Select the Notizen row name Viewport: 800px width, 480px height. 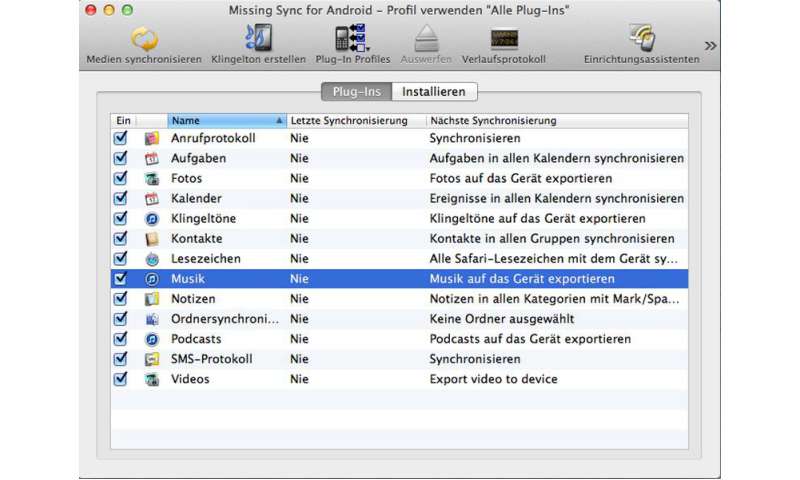tap(193, 299)
